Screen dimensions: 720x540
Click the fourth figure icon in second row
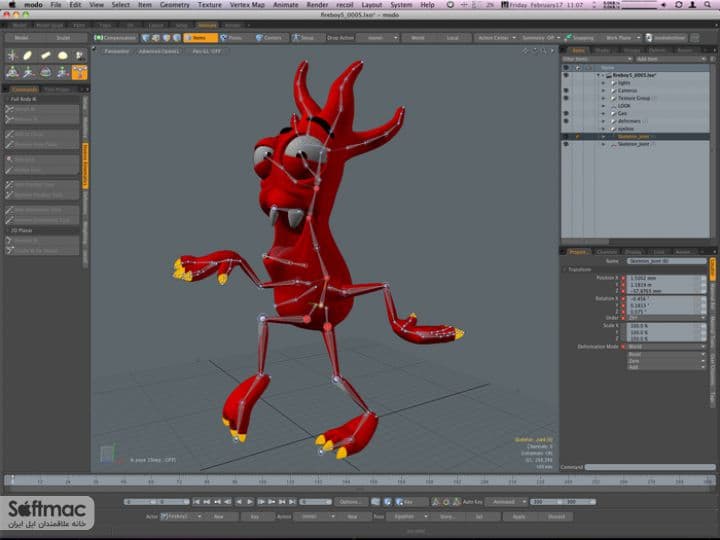(x=62, y=72)
